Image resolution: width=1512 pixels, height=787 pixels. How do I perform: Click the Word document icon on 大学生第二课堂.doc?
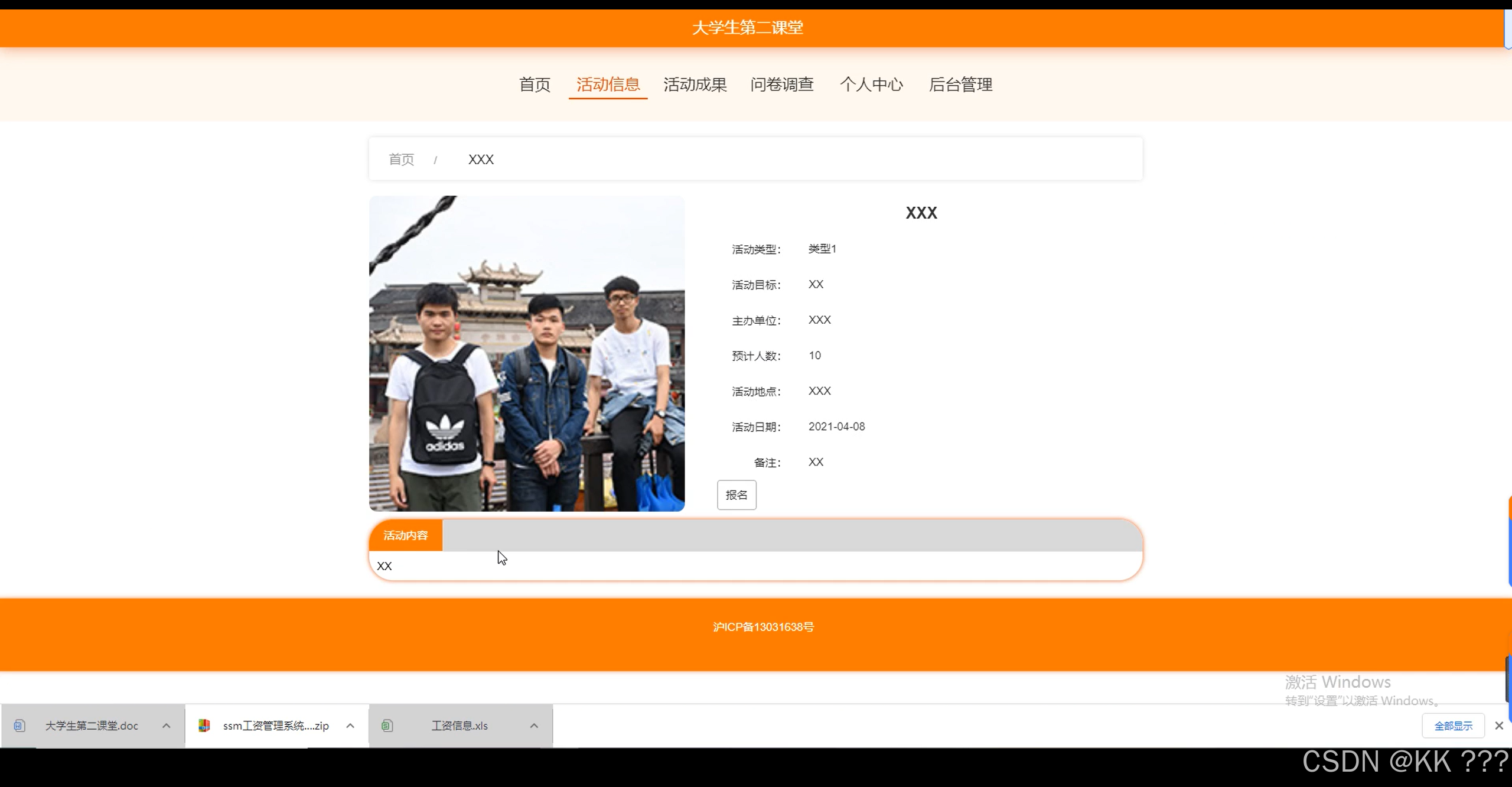coord(19,725)
